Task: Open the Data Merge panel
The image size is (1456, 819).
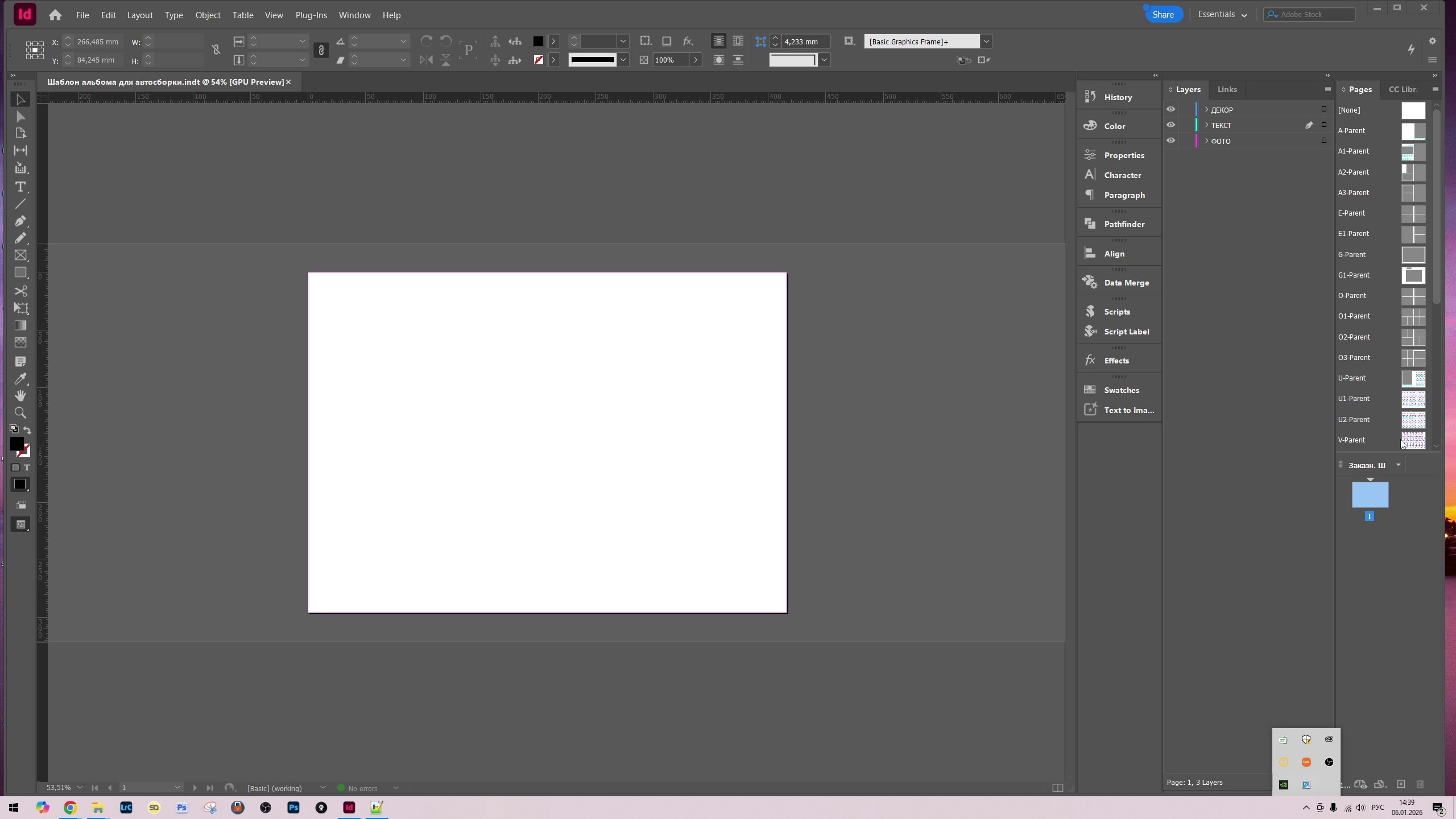Action: pos(1126,283)
